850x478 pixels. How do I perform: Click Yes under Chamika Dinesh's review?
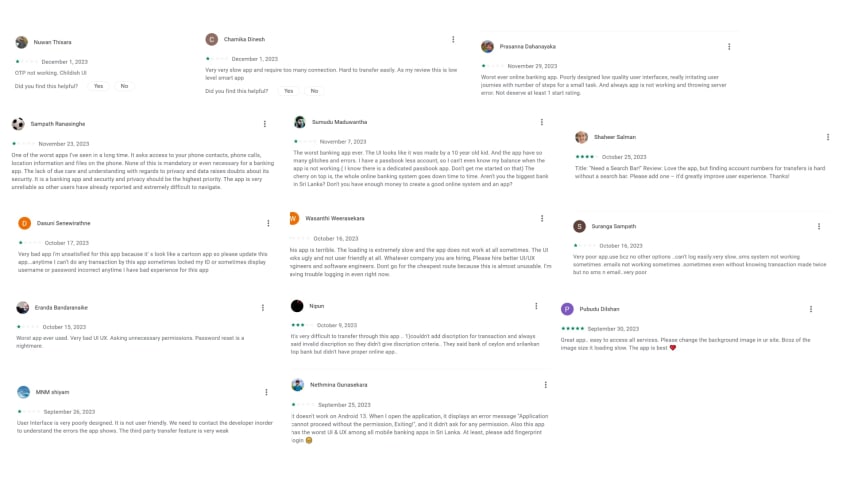(x=288, y=91)
